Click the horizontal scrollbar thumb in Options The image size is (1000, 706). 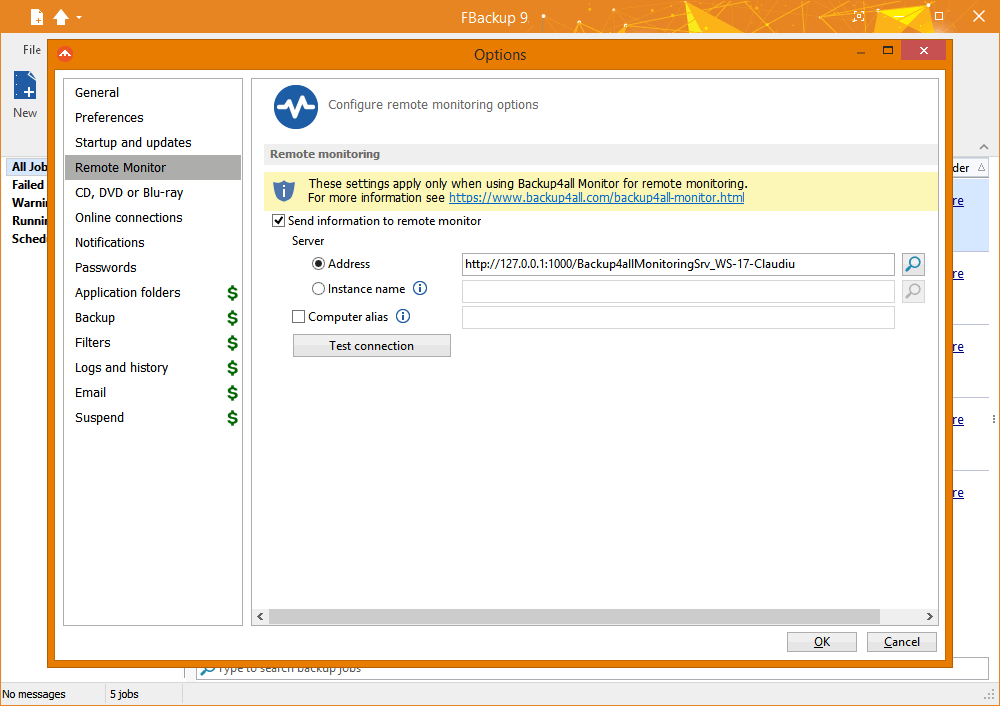(574, 616)
